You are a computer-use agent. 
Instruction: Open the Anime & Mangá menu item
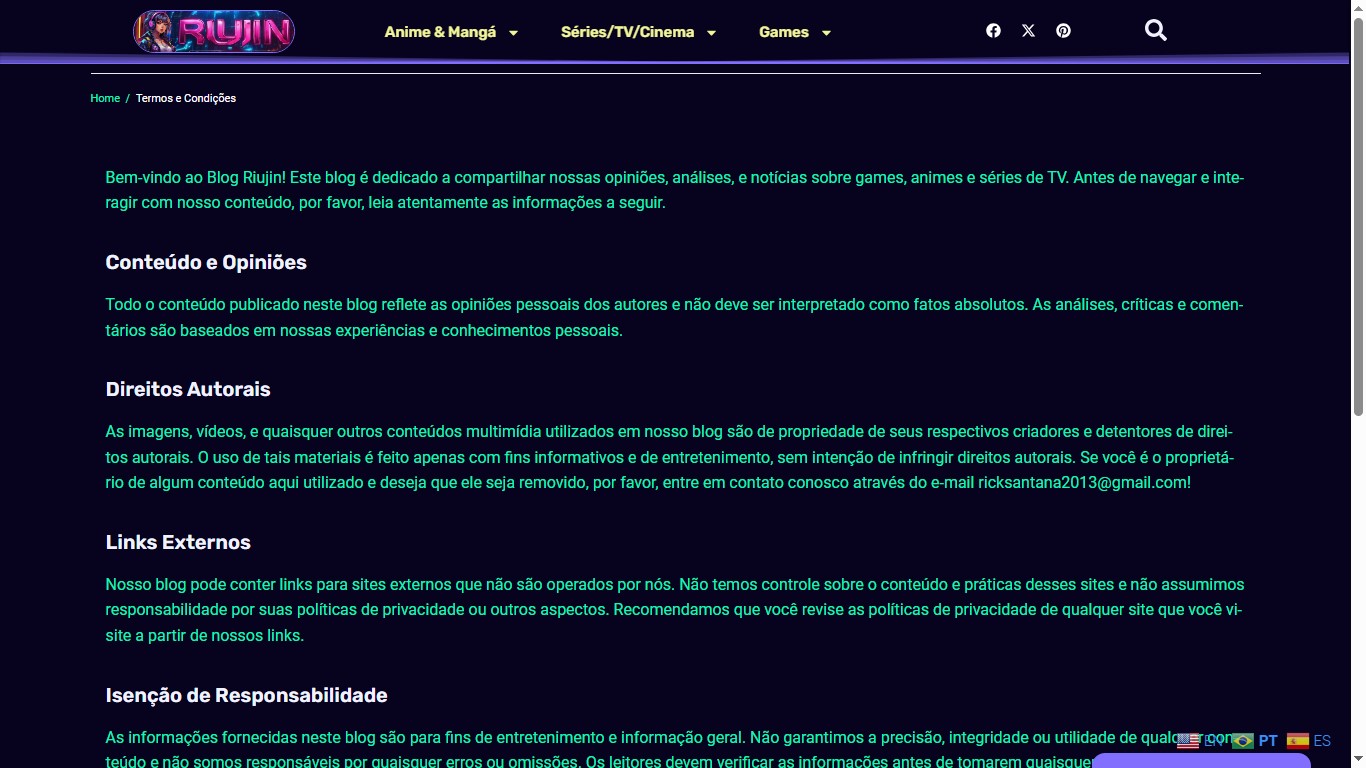(441, 32)
